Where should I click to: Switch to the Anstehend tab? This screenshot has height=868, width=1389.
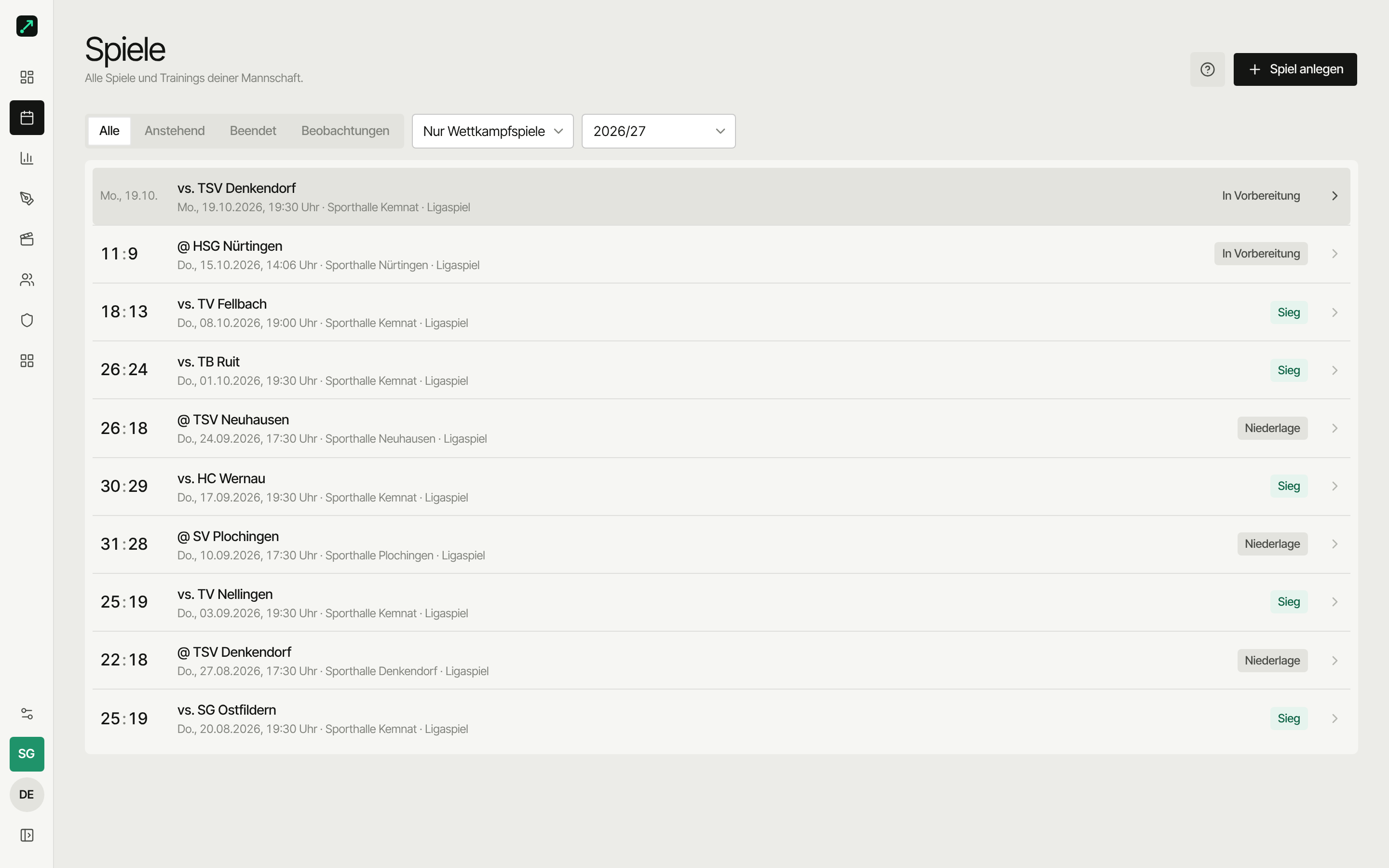175,131
